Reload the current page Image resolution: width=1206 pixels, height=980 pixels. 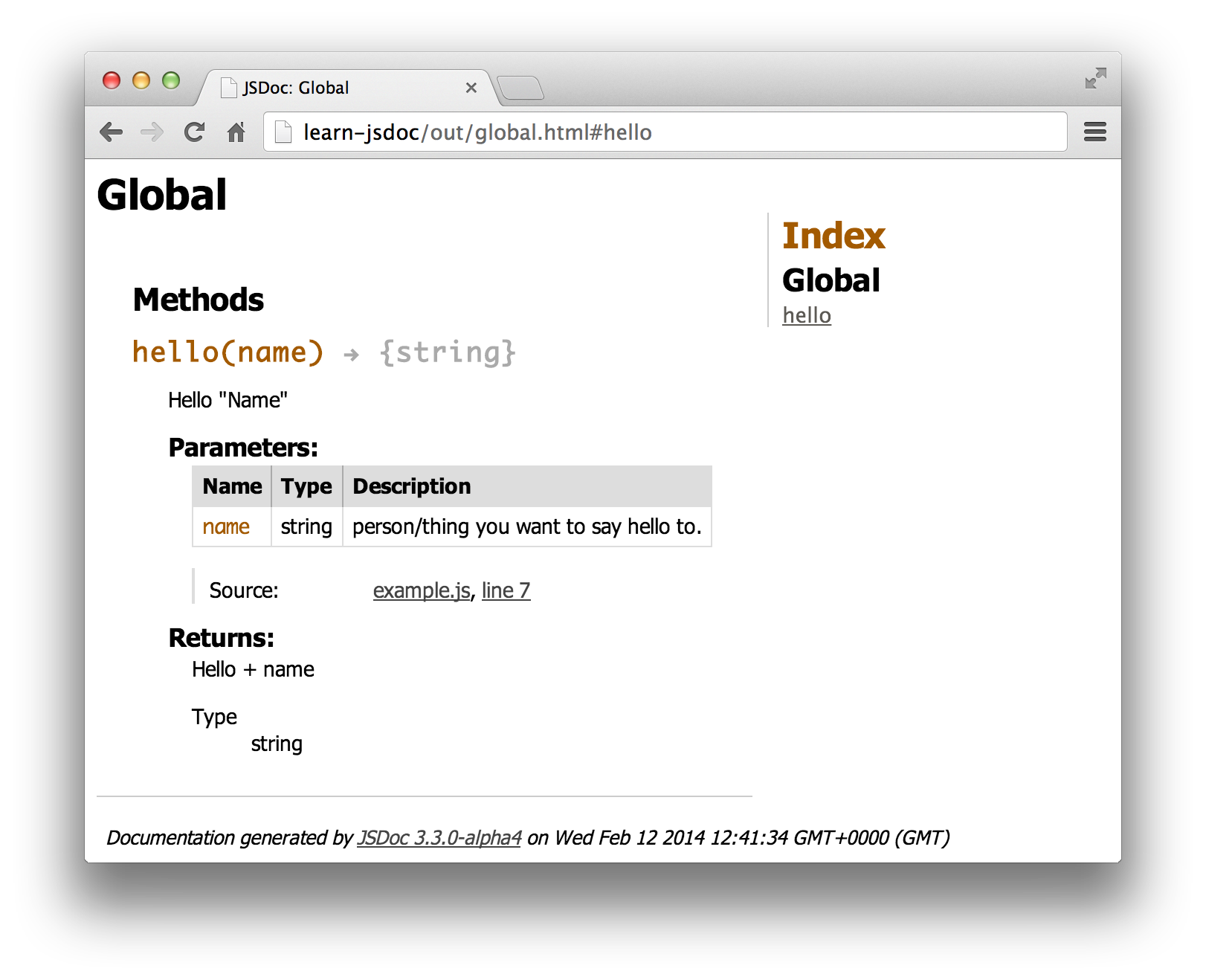coord(194,132)
